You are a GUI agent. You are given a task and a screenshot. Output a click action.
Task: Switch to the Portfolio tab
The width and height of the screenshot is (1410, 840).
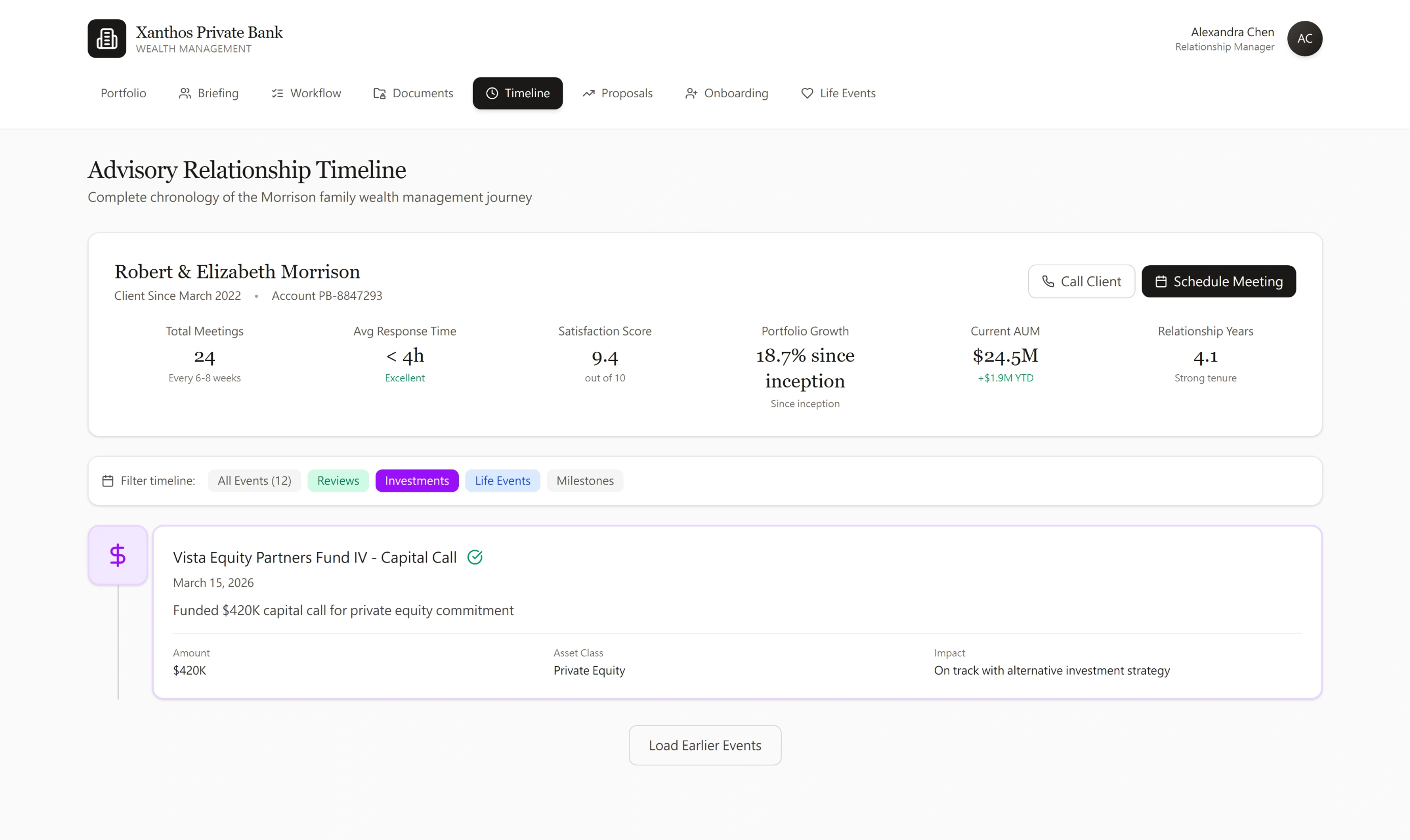coord(123,93)
